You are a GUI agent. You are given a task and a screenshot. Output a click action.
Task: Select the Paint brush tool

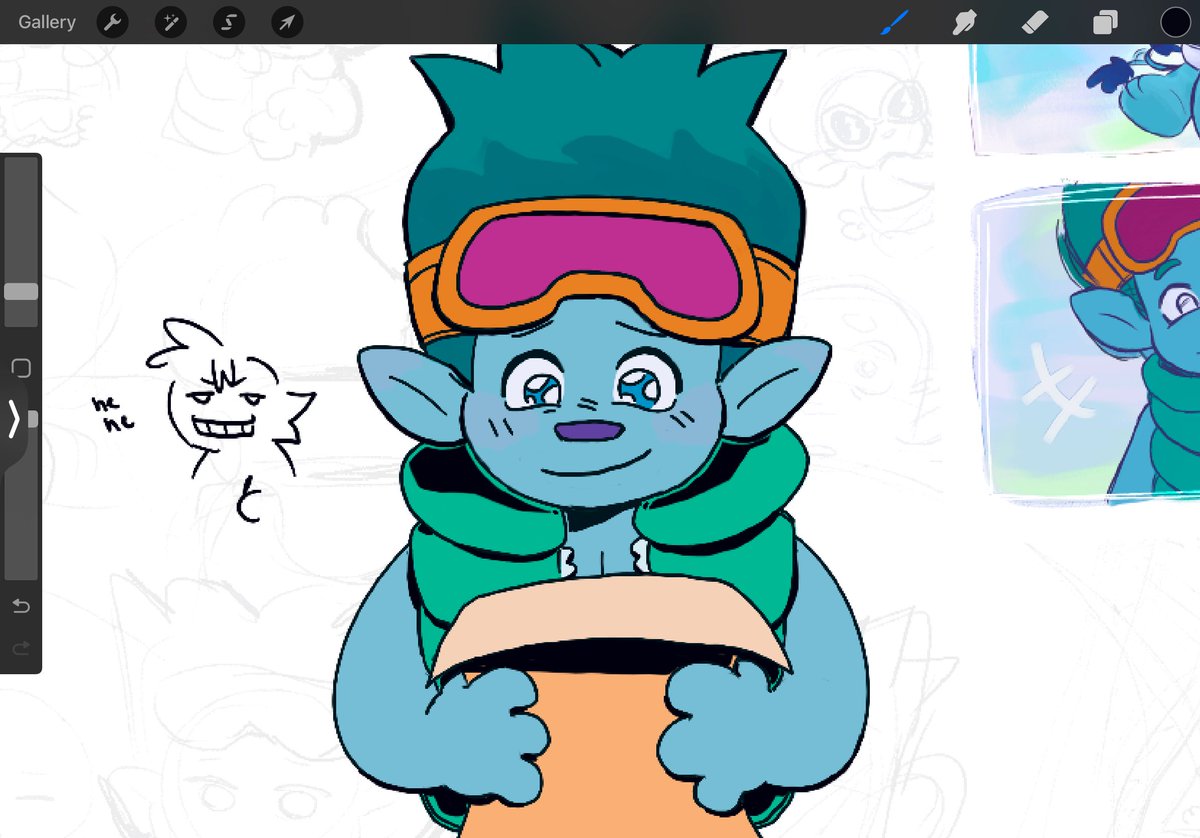click(x=894, y=22)
